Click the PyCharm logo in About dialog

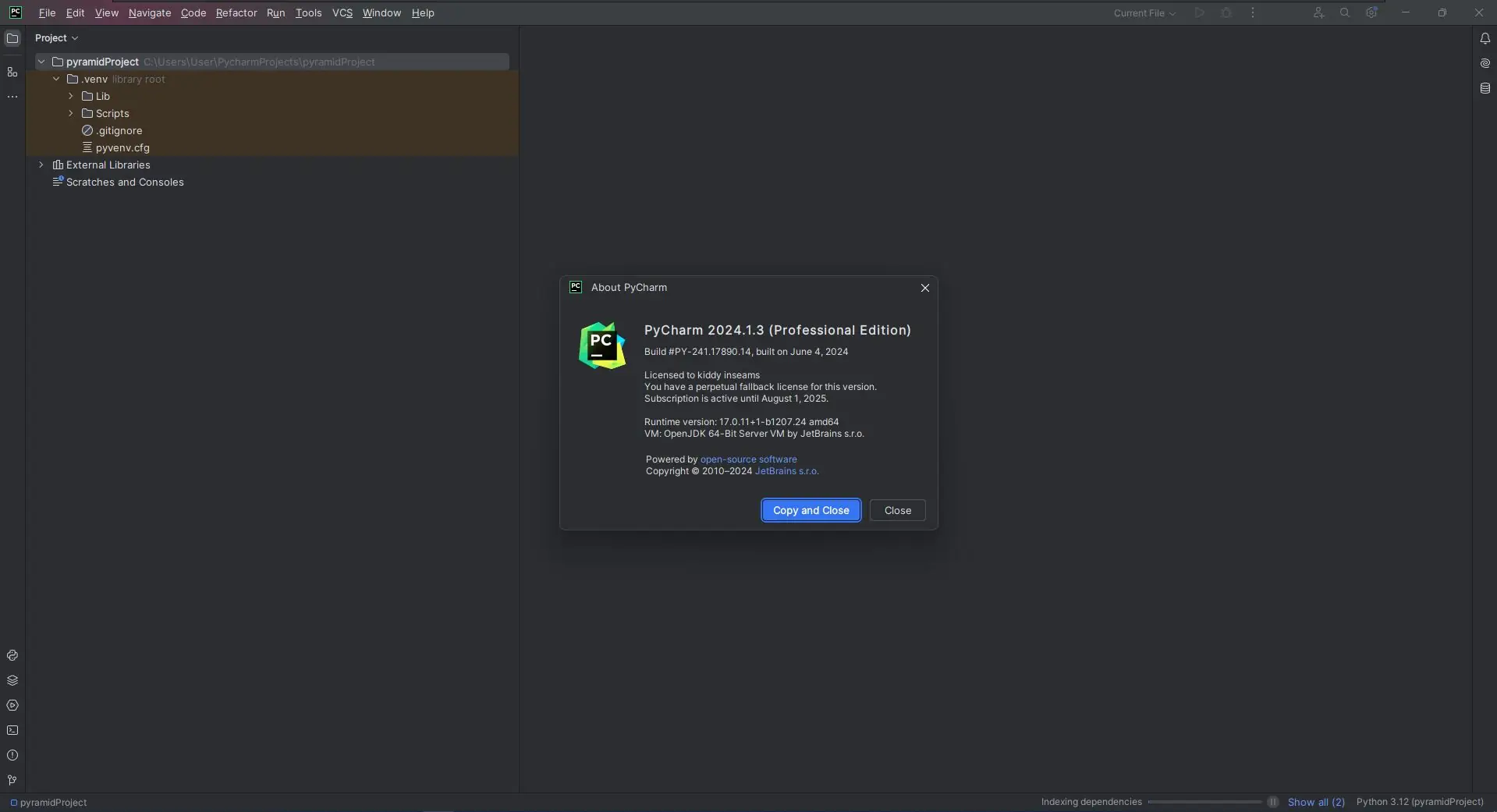[602, 346]
